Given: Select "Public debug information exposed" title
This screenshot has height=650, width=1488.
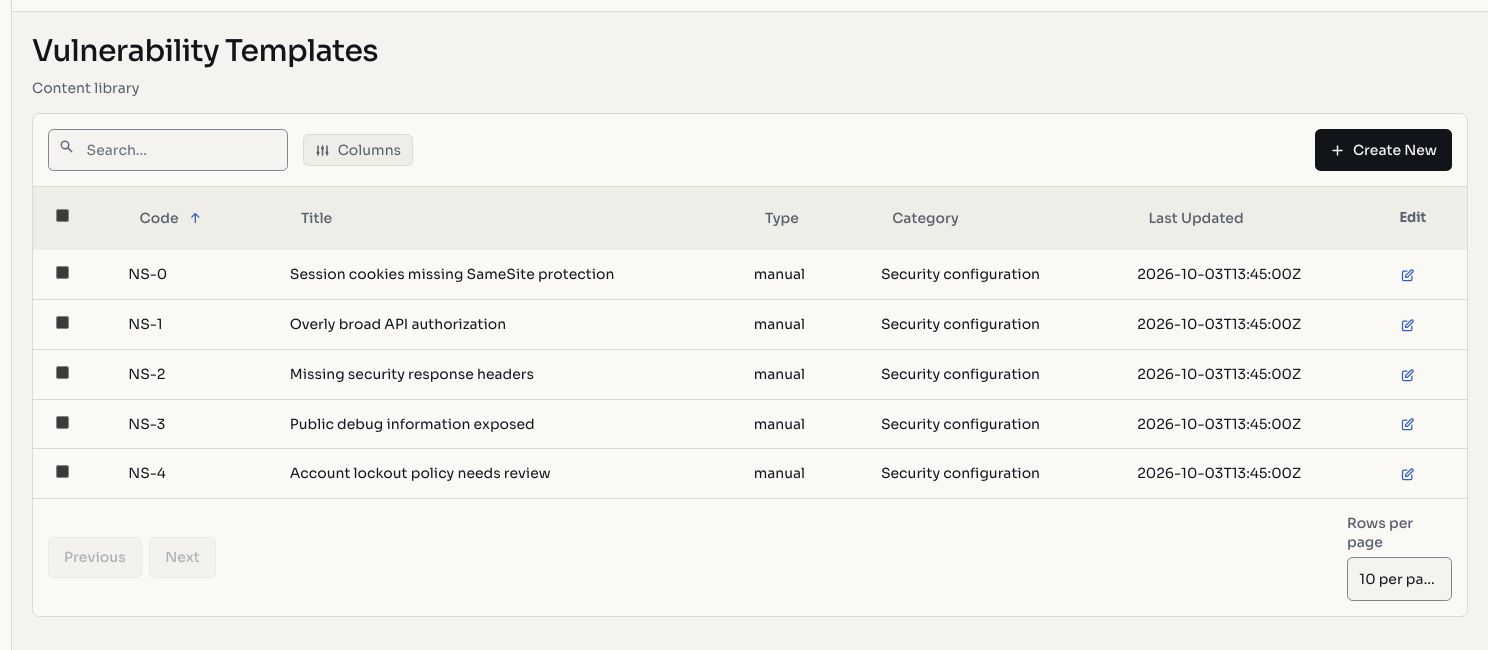Looking at the screenshot, I should (412, 424).
